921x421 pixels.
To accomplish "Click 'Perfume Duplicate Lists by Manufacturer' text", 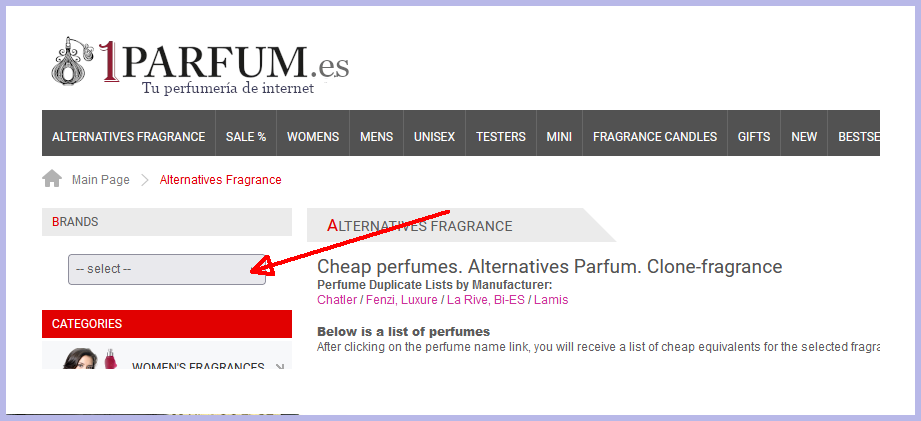I will pos(435,285).
